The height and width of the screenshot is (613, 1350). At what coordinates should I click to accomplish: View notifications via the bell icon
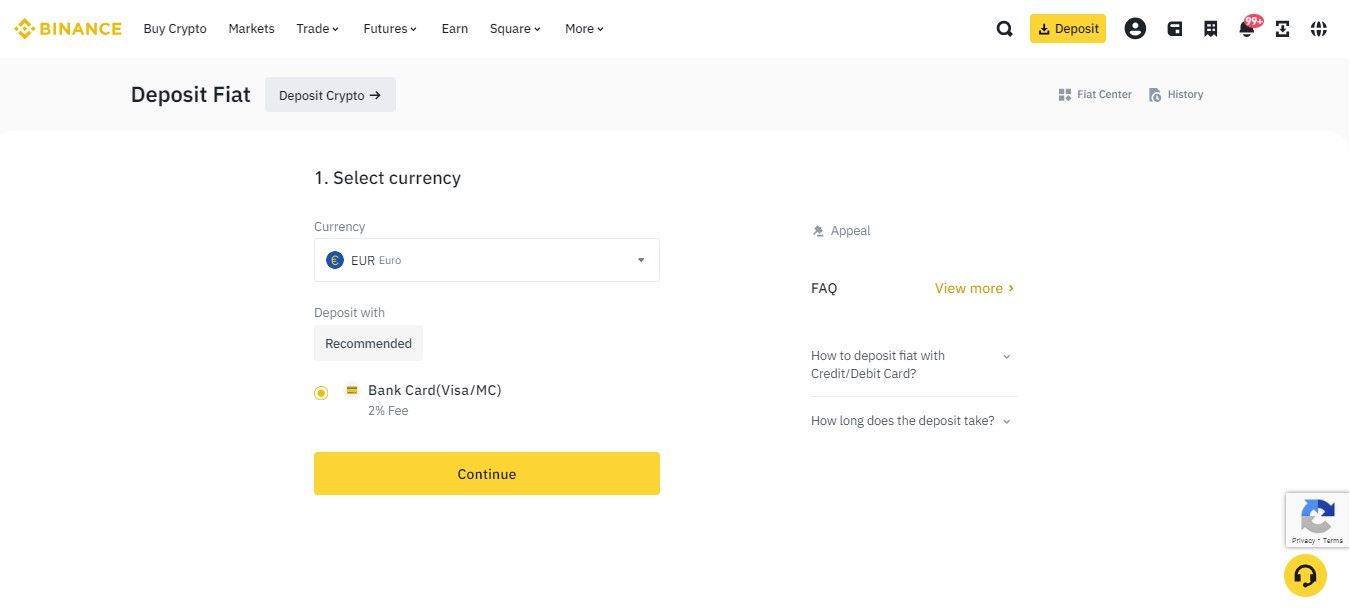tap(1246, 29)
